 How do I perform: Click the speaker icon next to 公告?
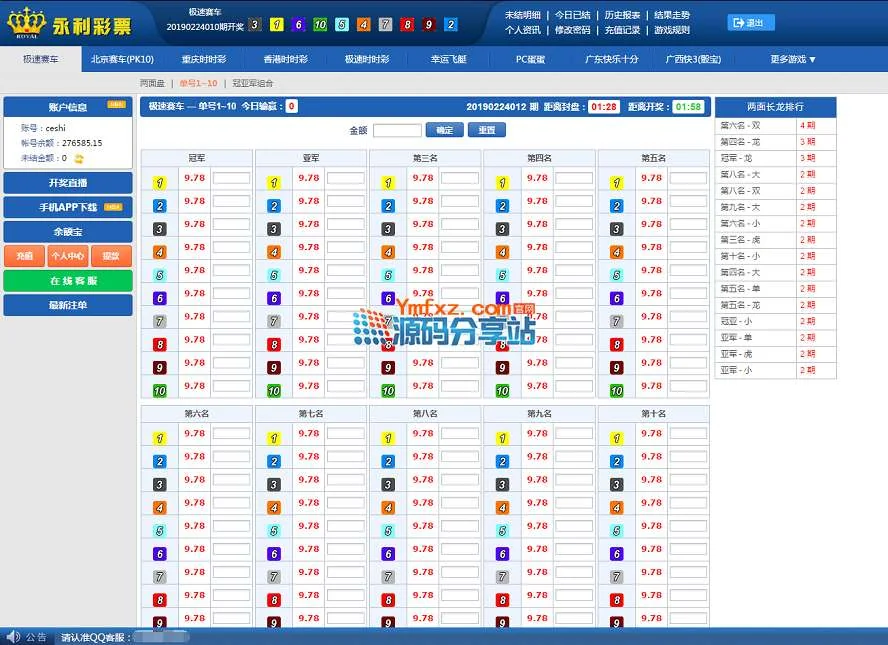[13, 637]
